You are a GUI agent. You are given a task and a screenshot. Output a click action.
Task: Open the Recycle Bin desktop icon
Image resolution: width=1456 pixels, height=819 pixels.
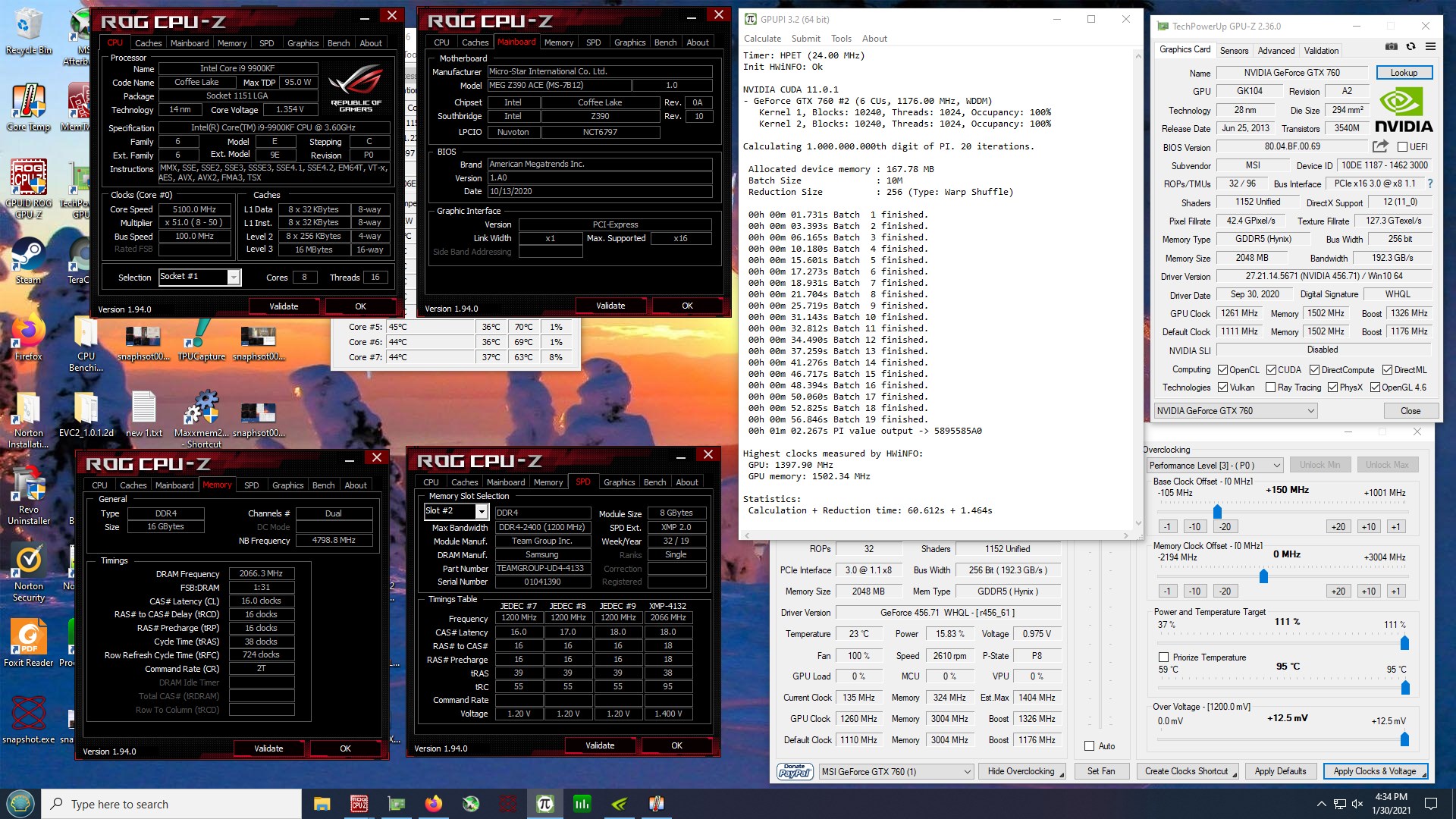(x=29, y=32)
